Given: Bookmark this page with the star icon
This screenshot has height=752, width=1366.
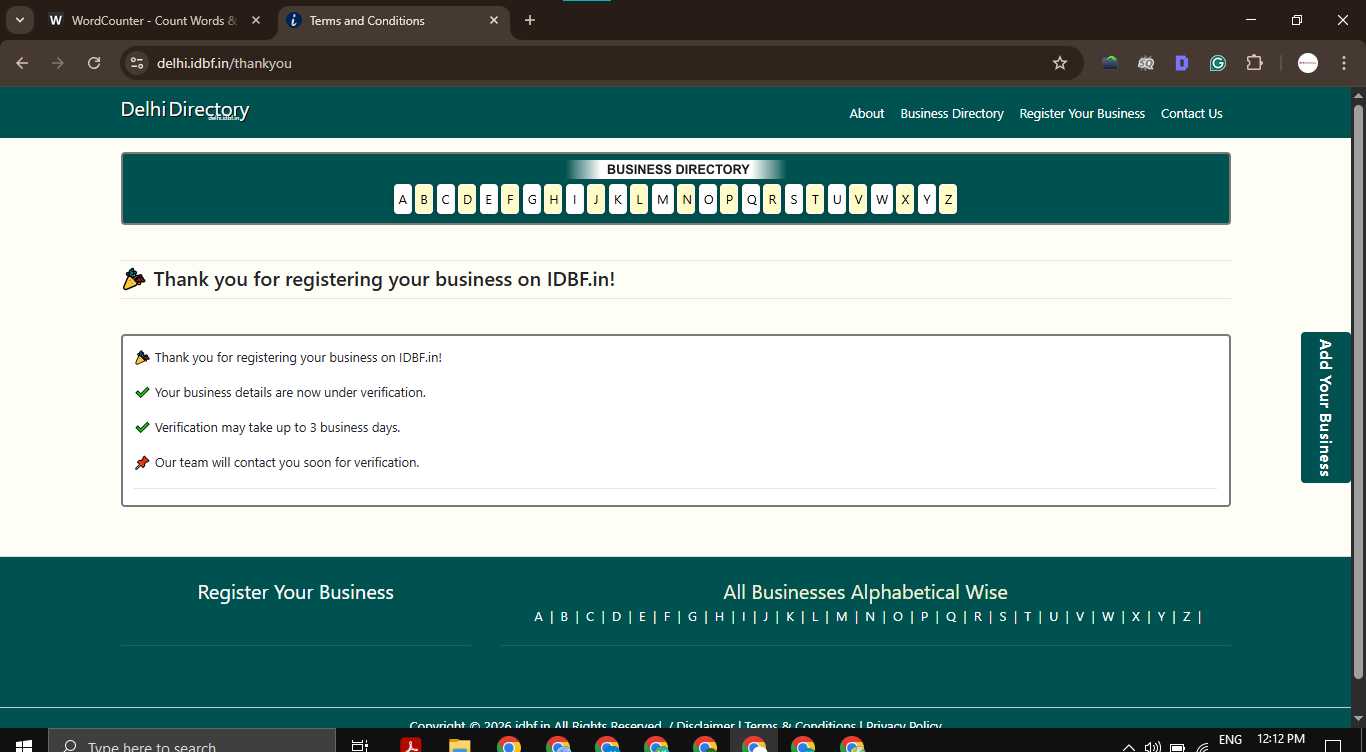Looking at the screenshot, I should tap(1060, 63).
